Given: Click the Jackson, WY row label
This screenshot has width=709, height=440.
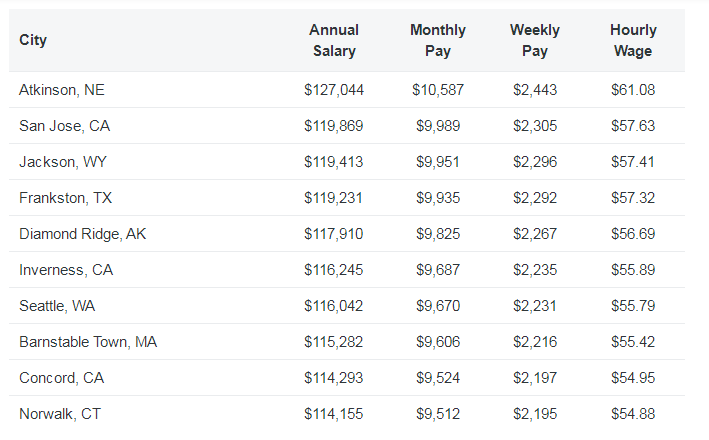Looking at the screenshot, I should [x=62, y=162].
